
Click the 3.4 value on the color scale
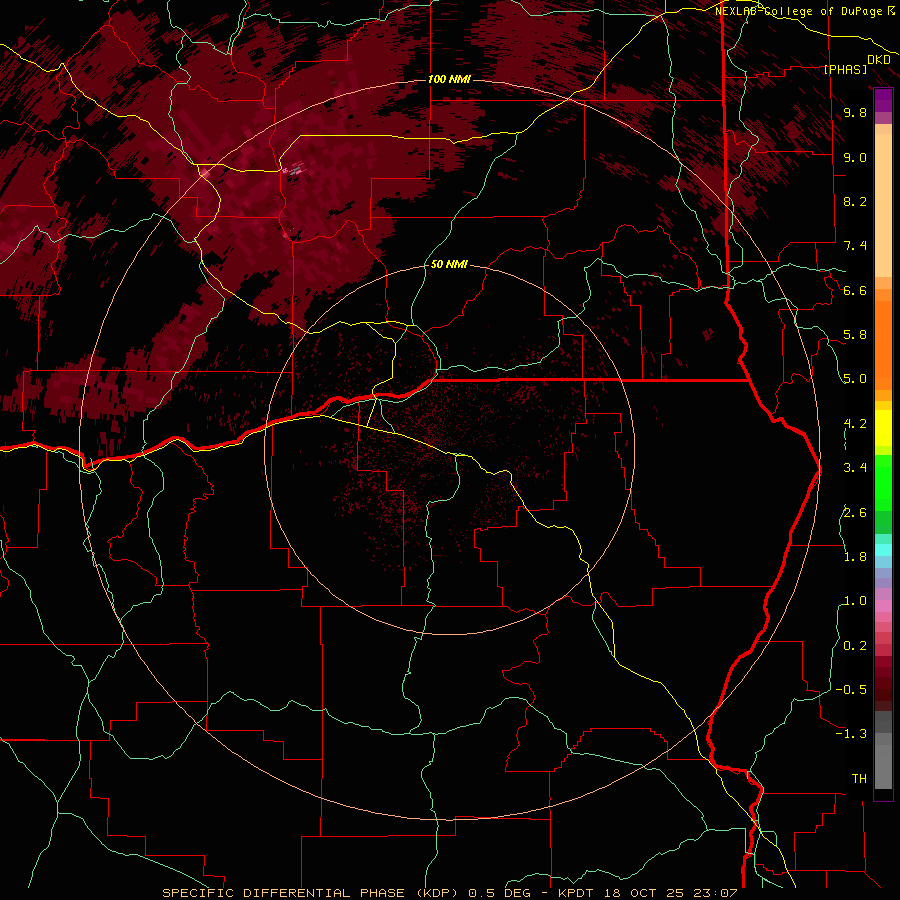(x=855, y=468)
